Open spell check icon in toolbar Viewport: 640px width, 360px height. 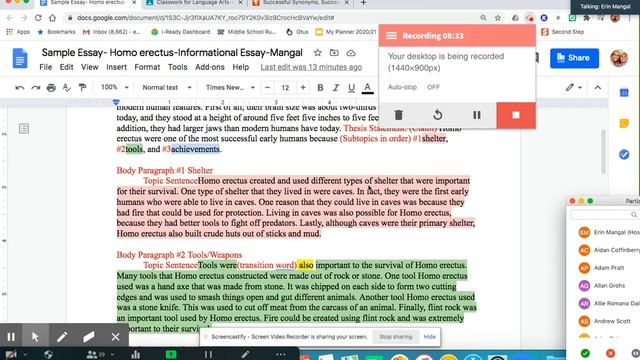[x=67, y=87]
